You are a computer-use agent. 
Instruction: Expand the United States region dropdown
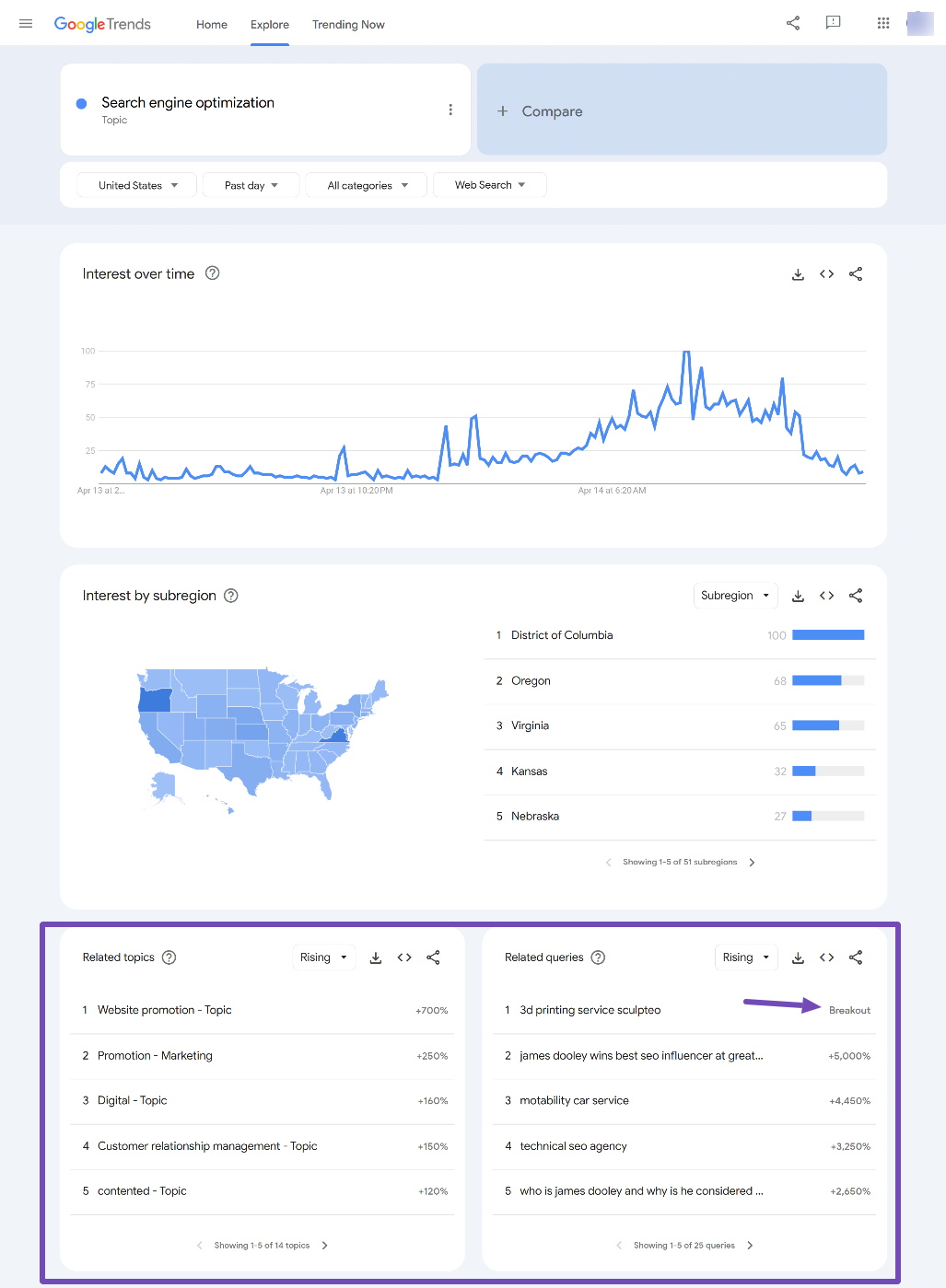[x=137, y=185]
